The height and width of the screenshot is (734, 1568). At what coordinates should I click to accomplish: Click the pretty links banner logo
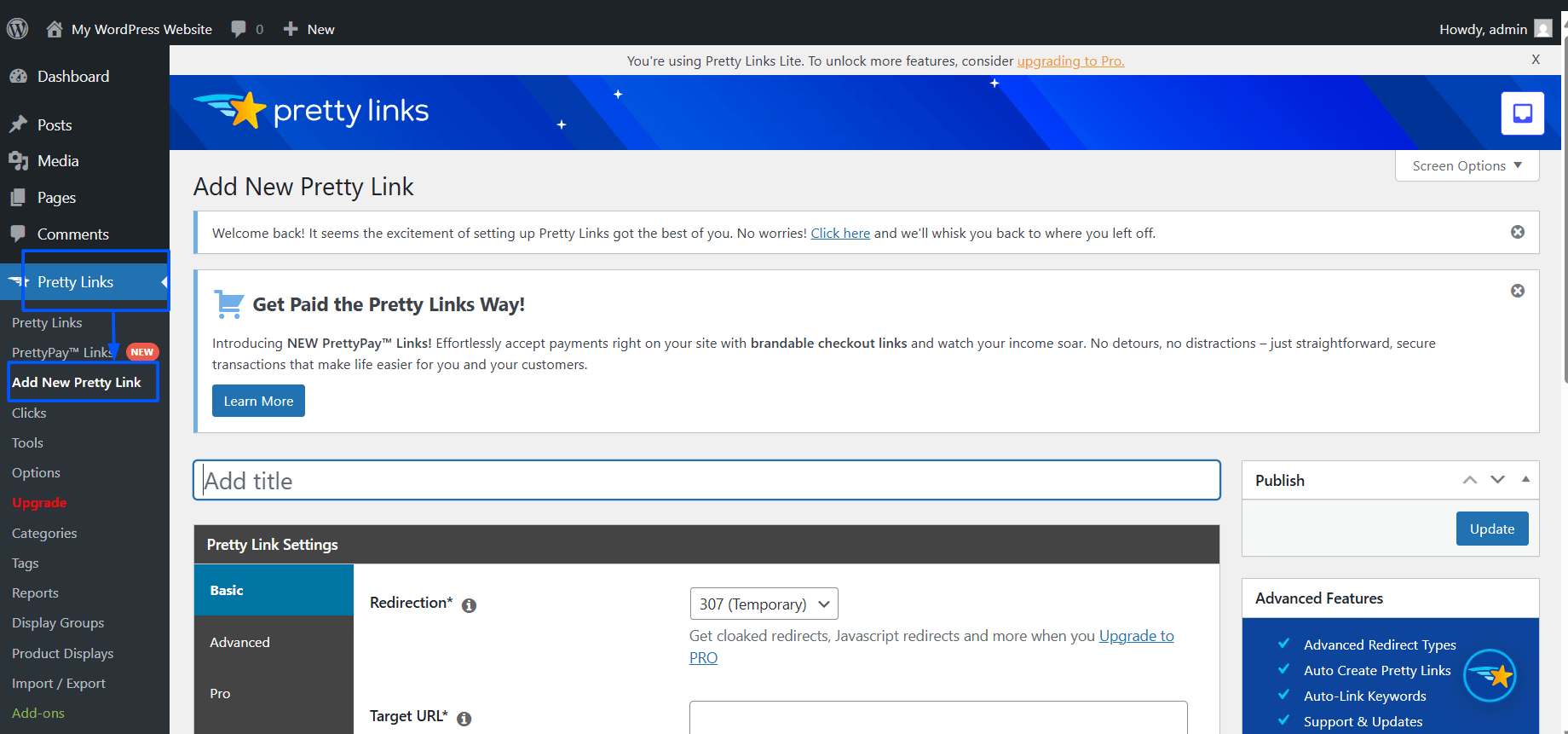tap(312, 111)
